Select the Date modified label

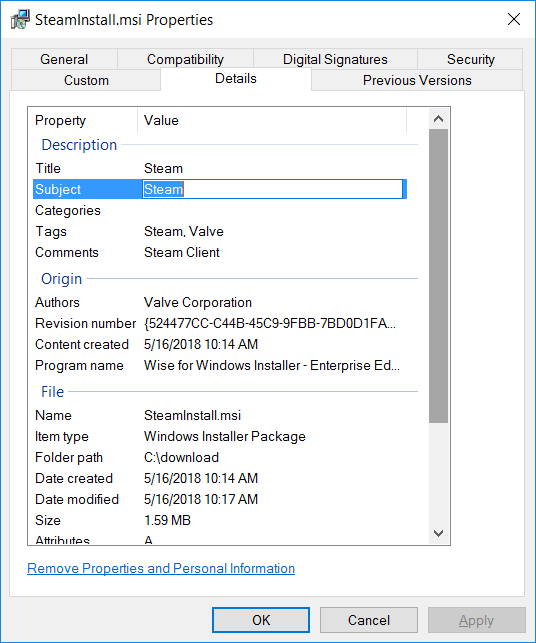pos(77,499)
